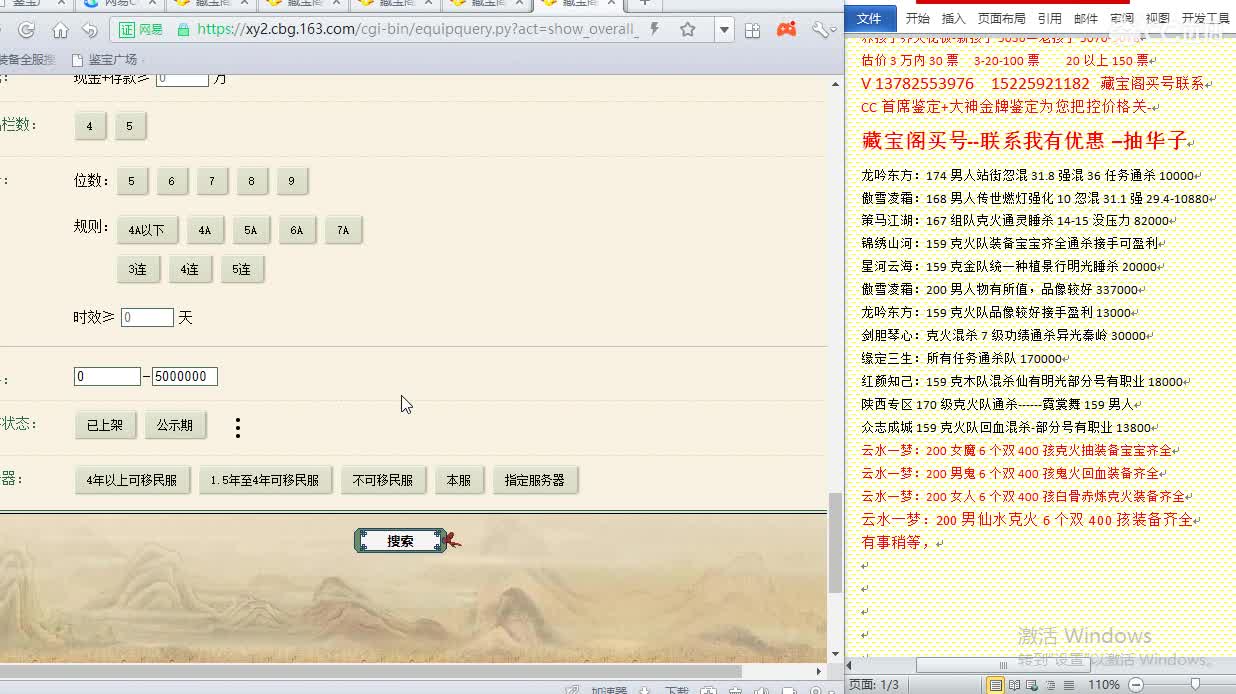Open the 装备全服搜 bookmark
The width and height of the screenshot is (1236, 694).
[x=27, y=59]
